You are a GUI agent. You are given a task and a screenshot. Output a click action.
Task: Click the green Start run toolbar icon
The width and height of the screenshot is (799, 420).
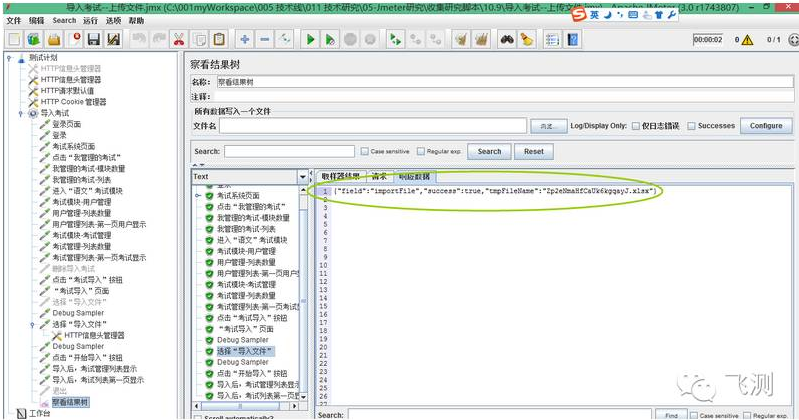(x=310, y=40)
